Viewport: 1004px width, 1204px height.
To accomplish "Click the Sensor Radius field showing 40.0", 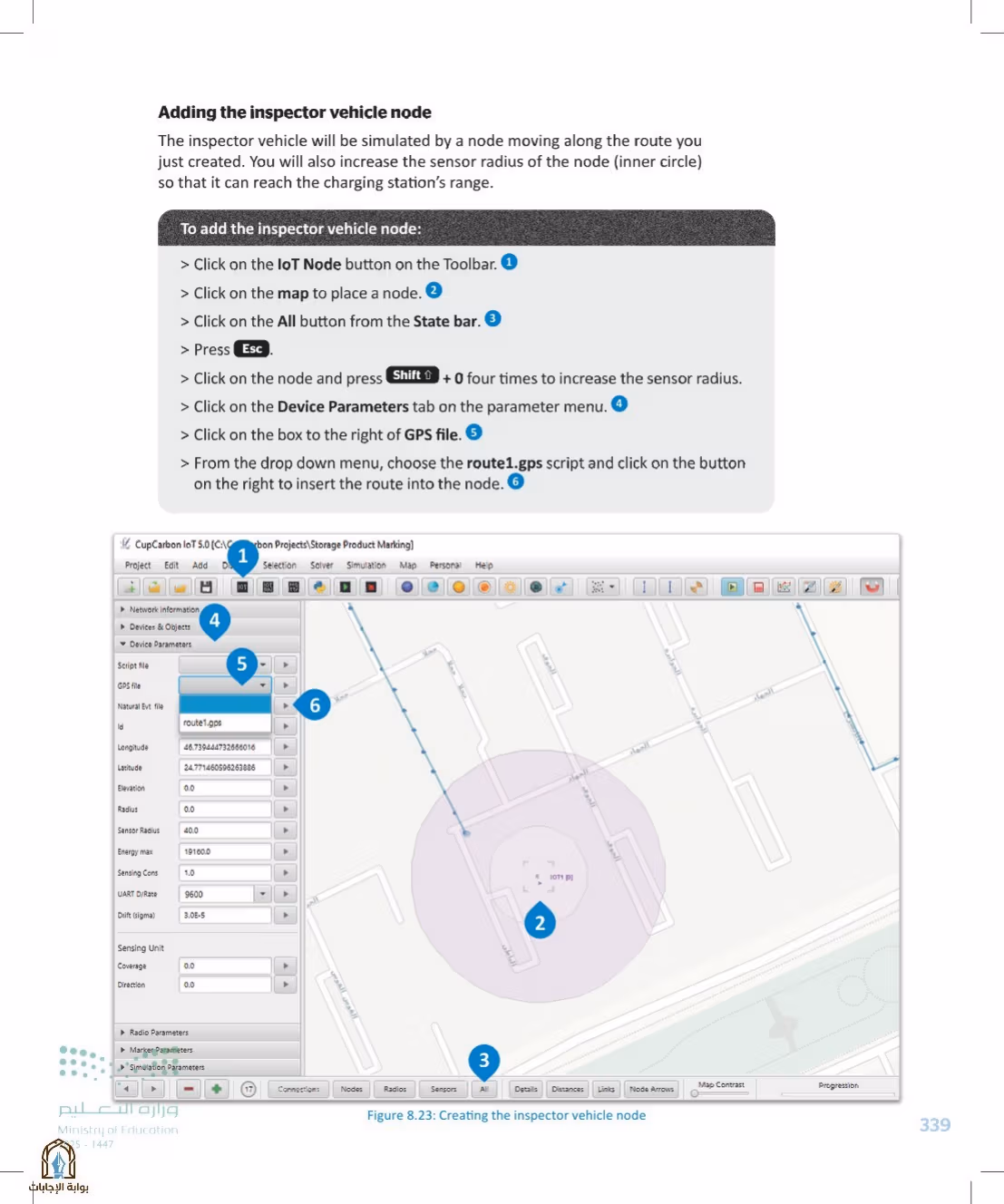I will [225, 830].
